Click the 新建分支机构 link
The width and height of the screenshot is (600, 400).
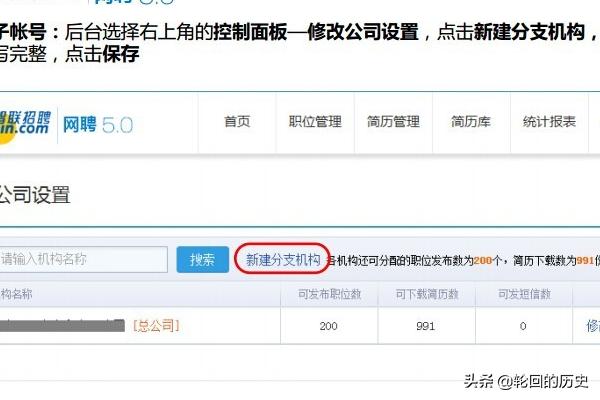tap(283, 260)
